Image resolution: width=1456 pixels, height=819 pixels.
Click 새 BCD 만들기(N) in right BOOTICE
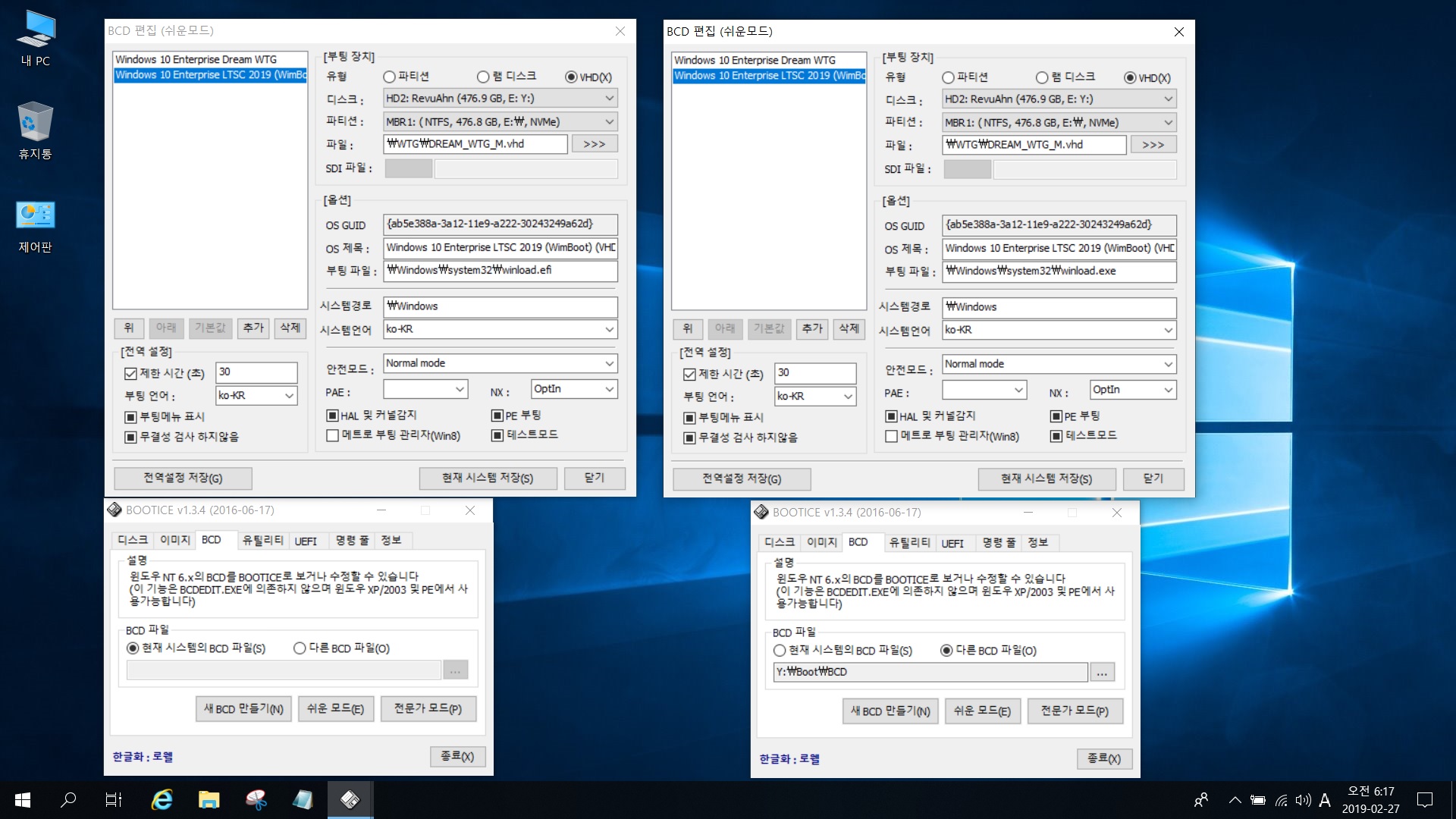[x=890, y=711]
